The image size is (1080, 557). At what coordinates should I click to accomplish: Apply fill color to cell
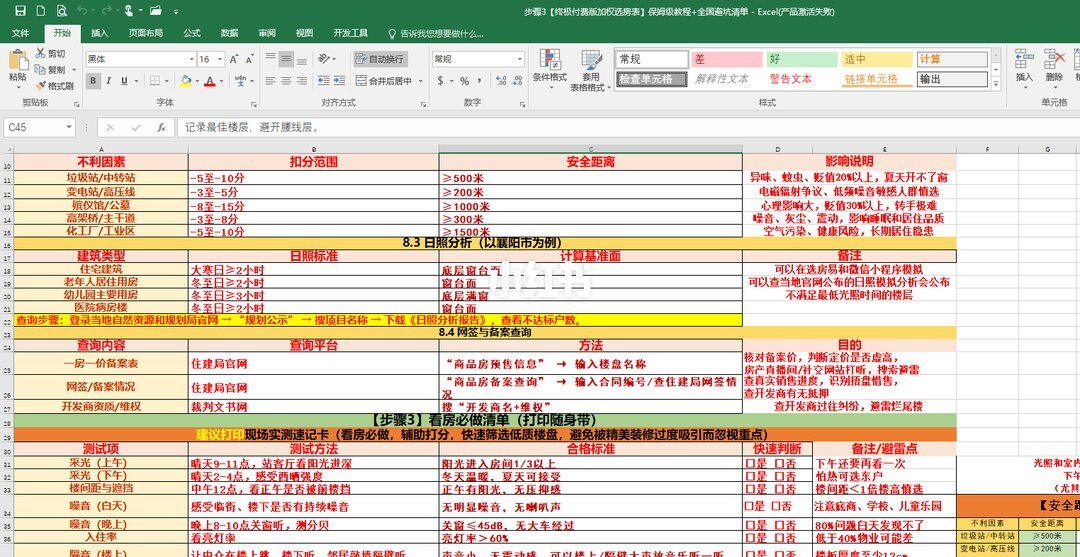click(185, 81)
